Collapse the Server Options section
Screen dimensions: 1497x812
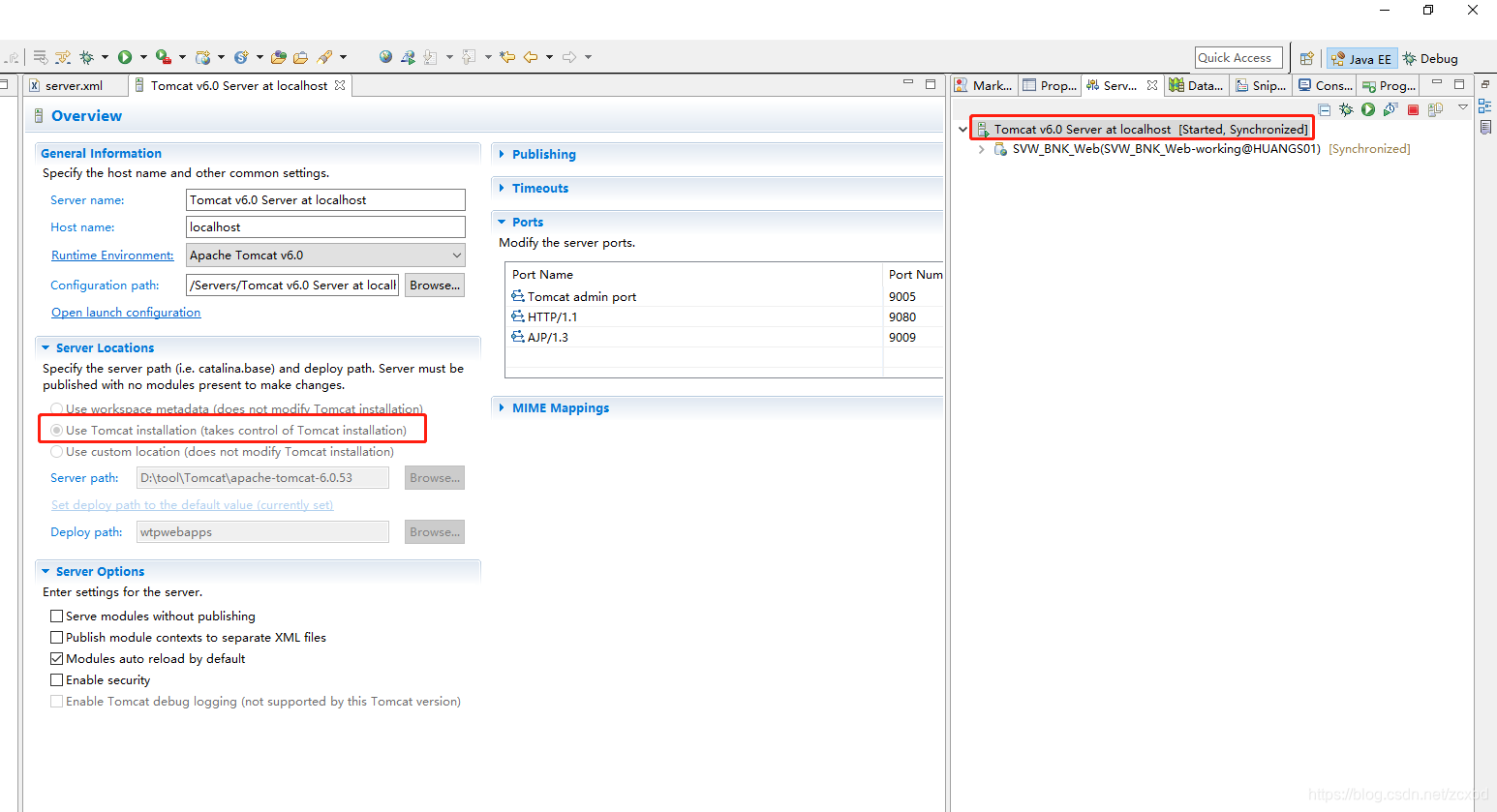(x=46, y=571)
